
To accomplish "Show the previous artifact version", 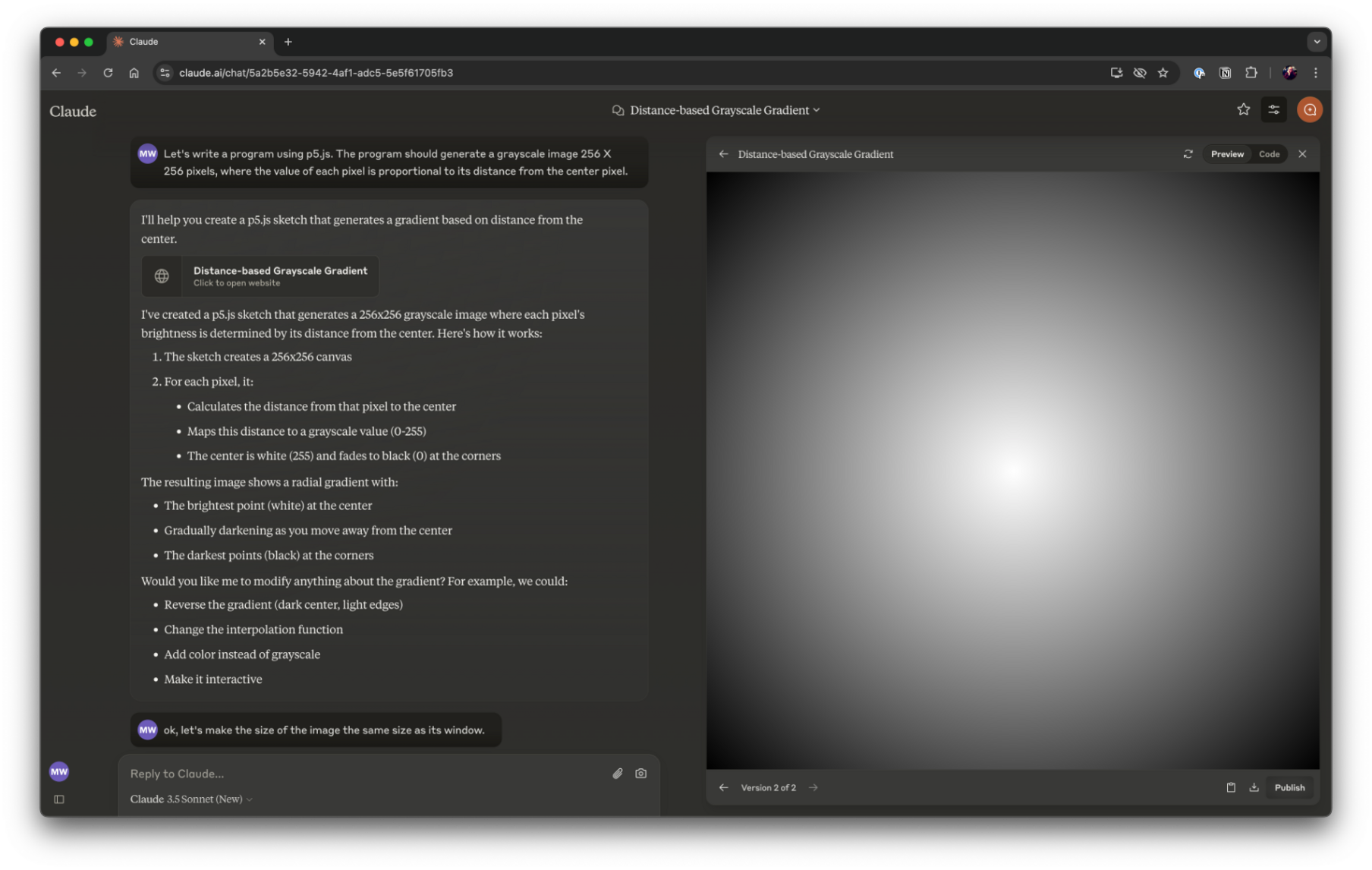I will [723, 787].
